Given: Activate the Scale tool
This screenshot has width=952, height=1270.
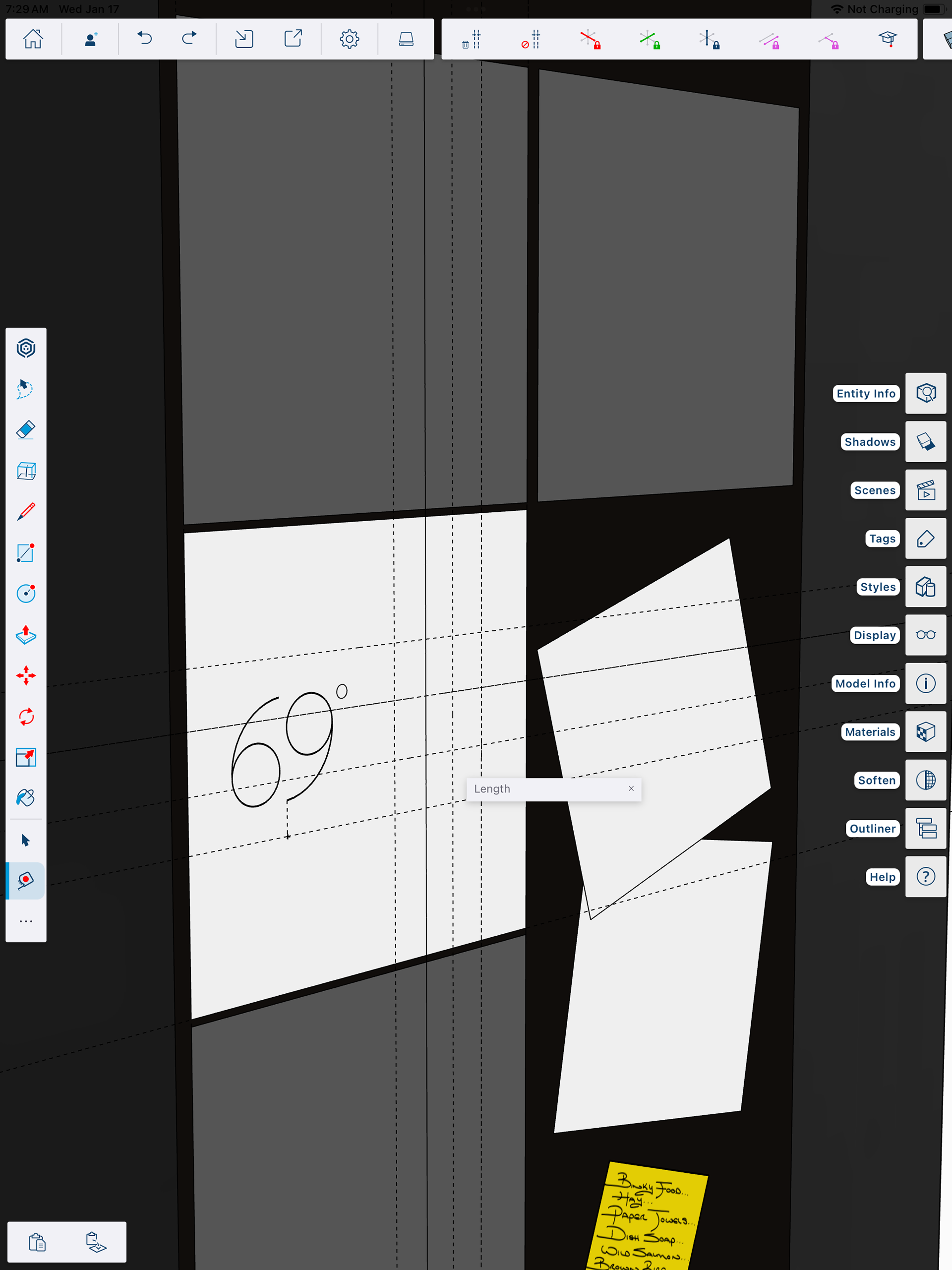Looking at the screenshot, I should pyautogui.click(x=26, y=757).
